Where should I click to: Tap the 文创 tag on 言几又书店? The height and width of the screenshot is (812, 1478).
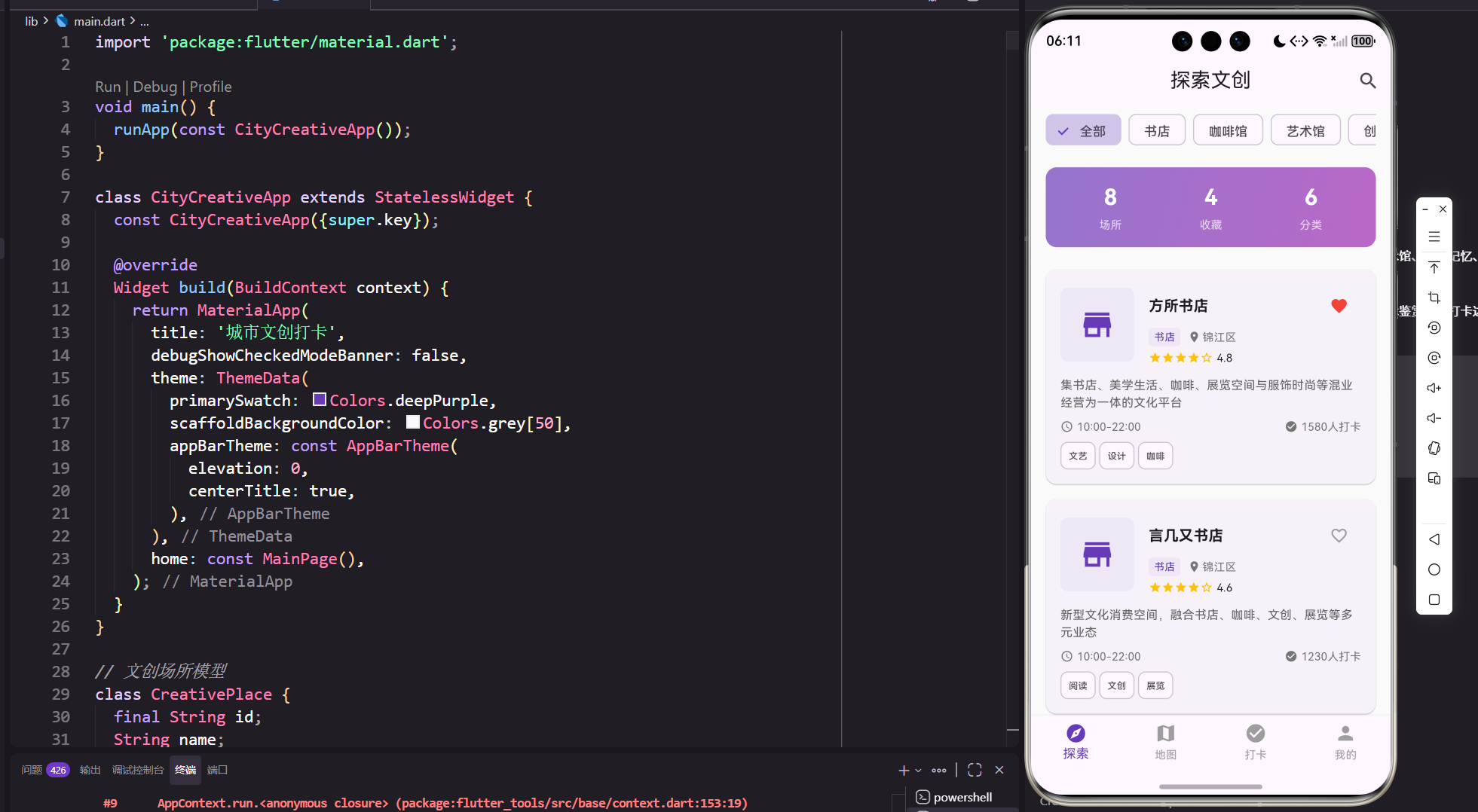pos(1116,685)
